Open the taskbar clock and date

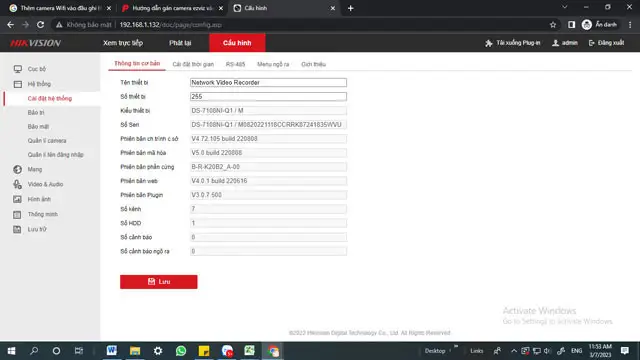[600, 351]
